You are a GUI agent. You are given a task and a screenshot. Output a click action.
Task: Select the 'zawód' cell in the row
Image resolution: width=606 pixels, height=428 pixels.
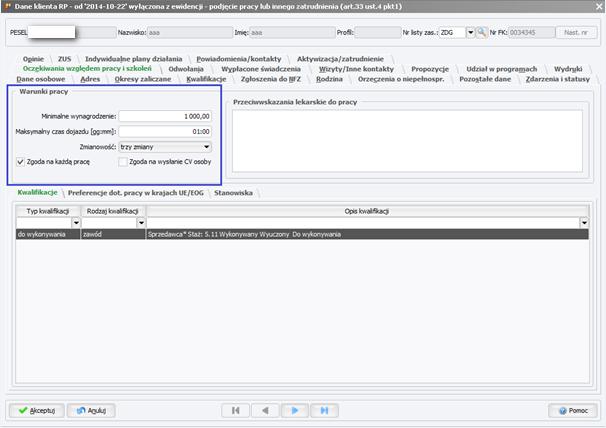click(113, 234)
